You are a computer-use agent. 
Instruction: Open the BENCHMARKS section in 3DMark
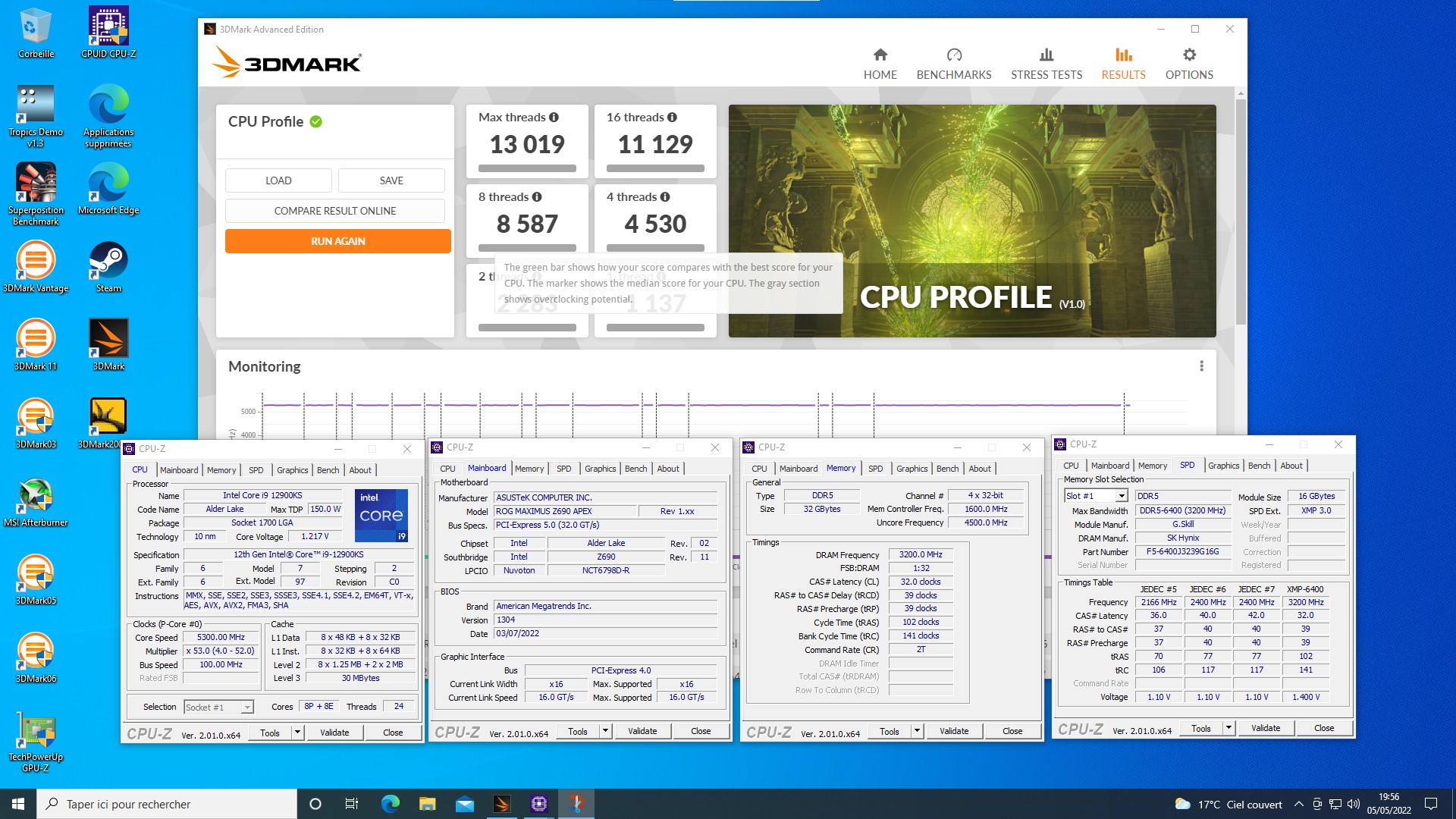[x=953, y=64]
